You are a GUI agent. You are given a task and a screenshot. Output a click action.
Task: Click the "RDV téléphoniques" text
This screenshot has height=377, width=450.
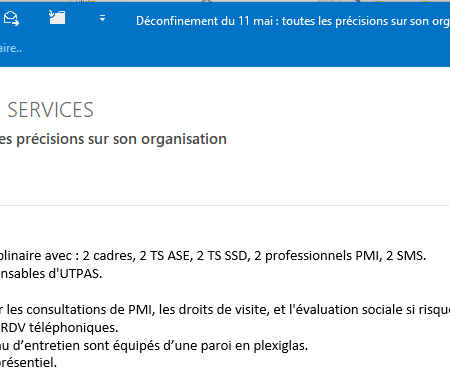click(59, 328)
